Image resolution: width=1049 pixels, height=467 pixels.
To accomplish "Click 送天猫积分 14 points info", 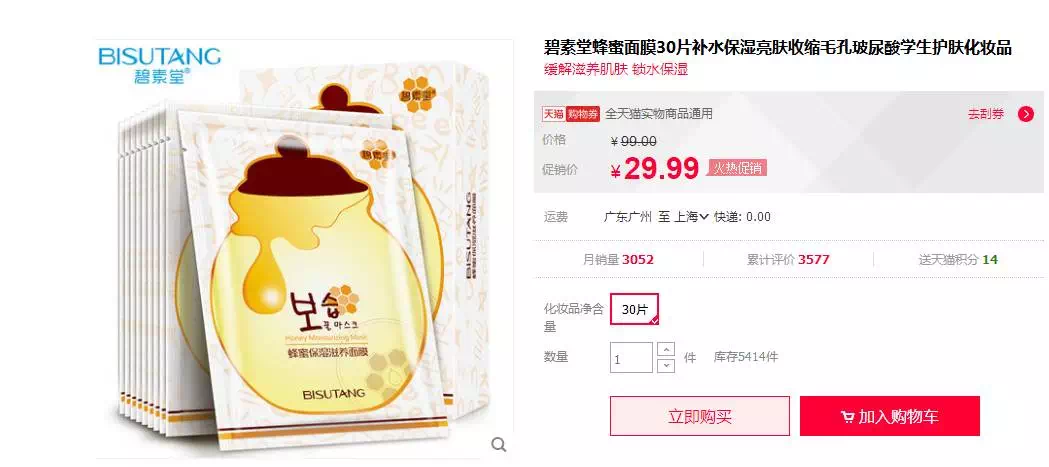I will tap(958, 260).
